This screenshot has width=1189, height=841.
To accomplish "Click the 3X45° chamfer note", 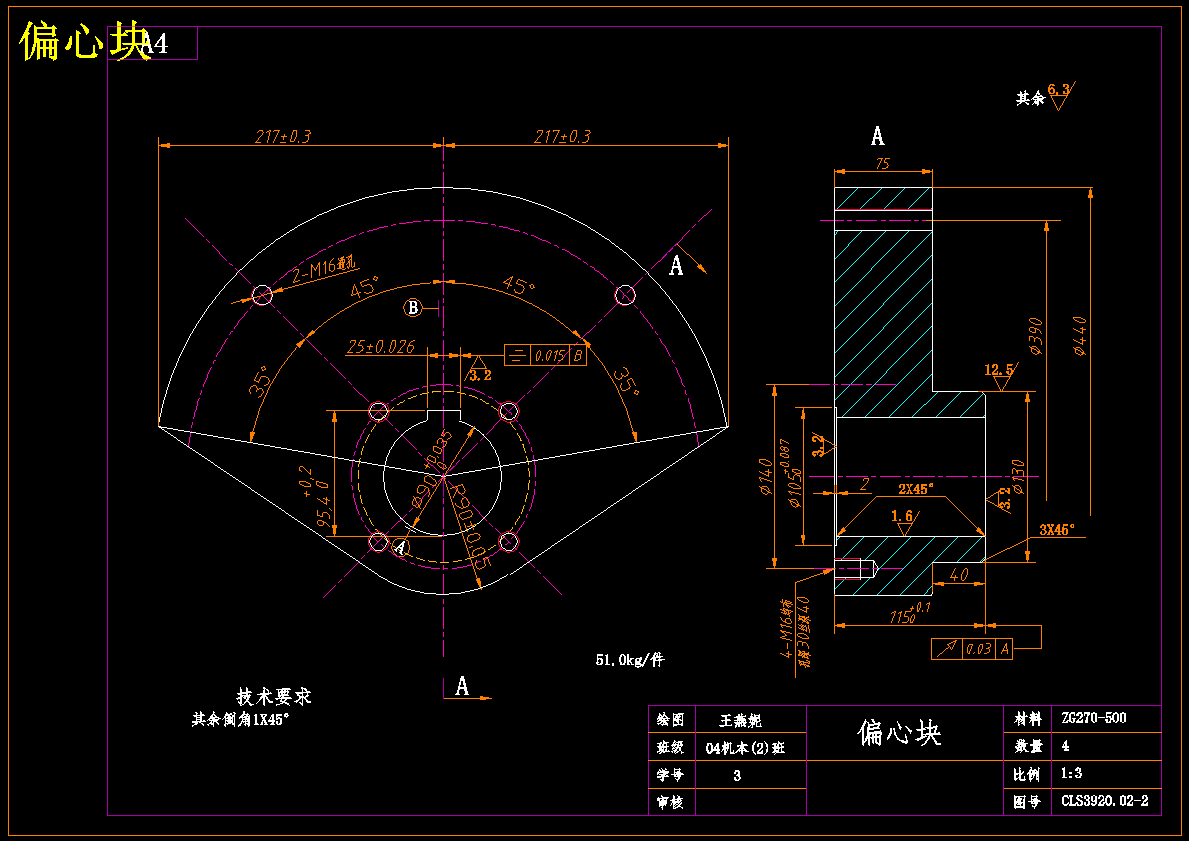I will (x=1057, y=529).
